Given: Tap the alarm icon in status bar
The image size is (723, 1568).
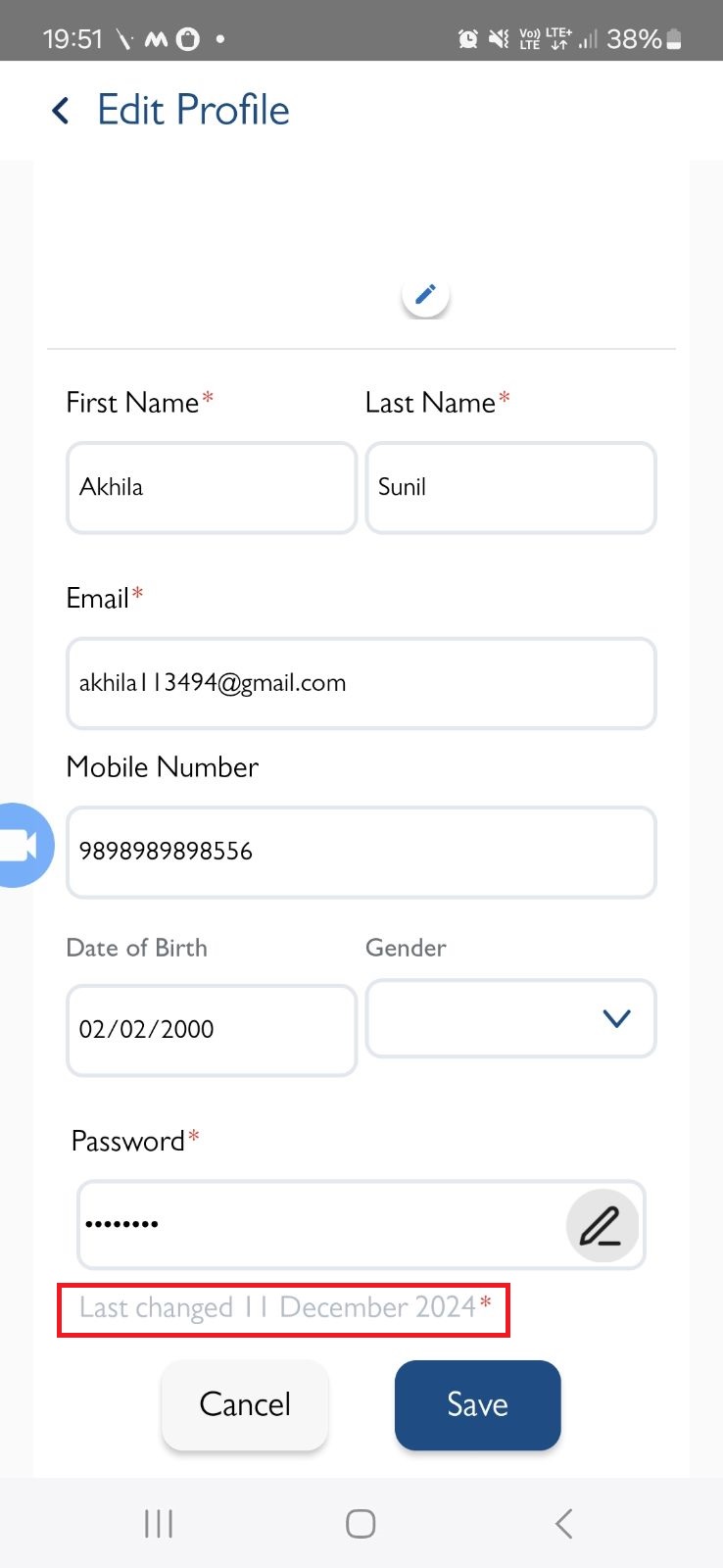Looking at the screenshot, I should [x=468, y=39].
